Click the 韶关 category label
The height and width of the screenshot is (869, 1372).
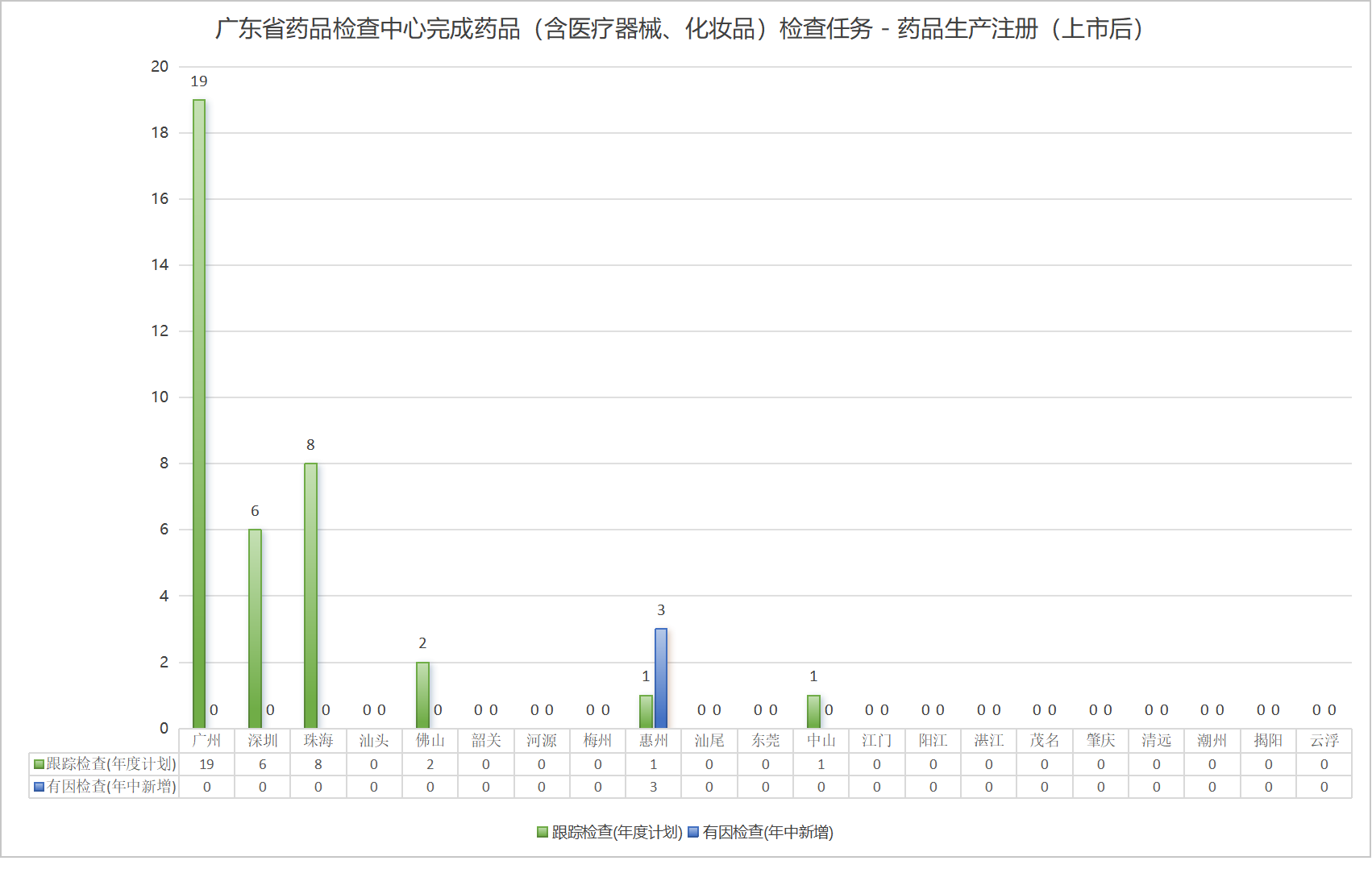(x=486, y=740)
